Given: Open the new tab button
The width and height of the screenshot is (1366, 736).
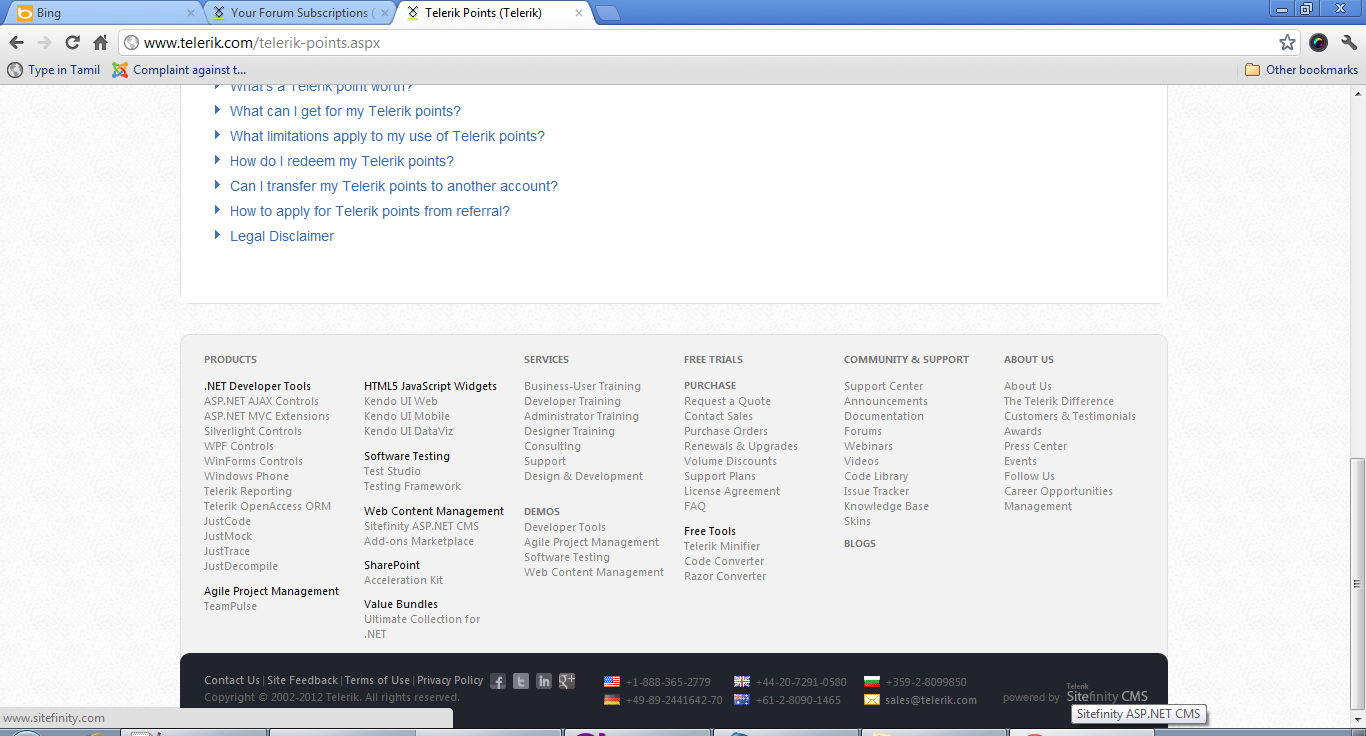Looking at the screenshot, I should (x=607, y=13).
